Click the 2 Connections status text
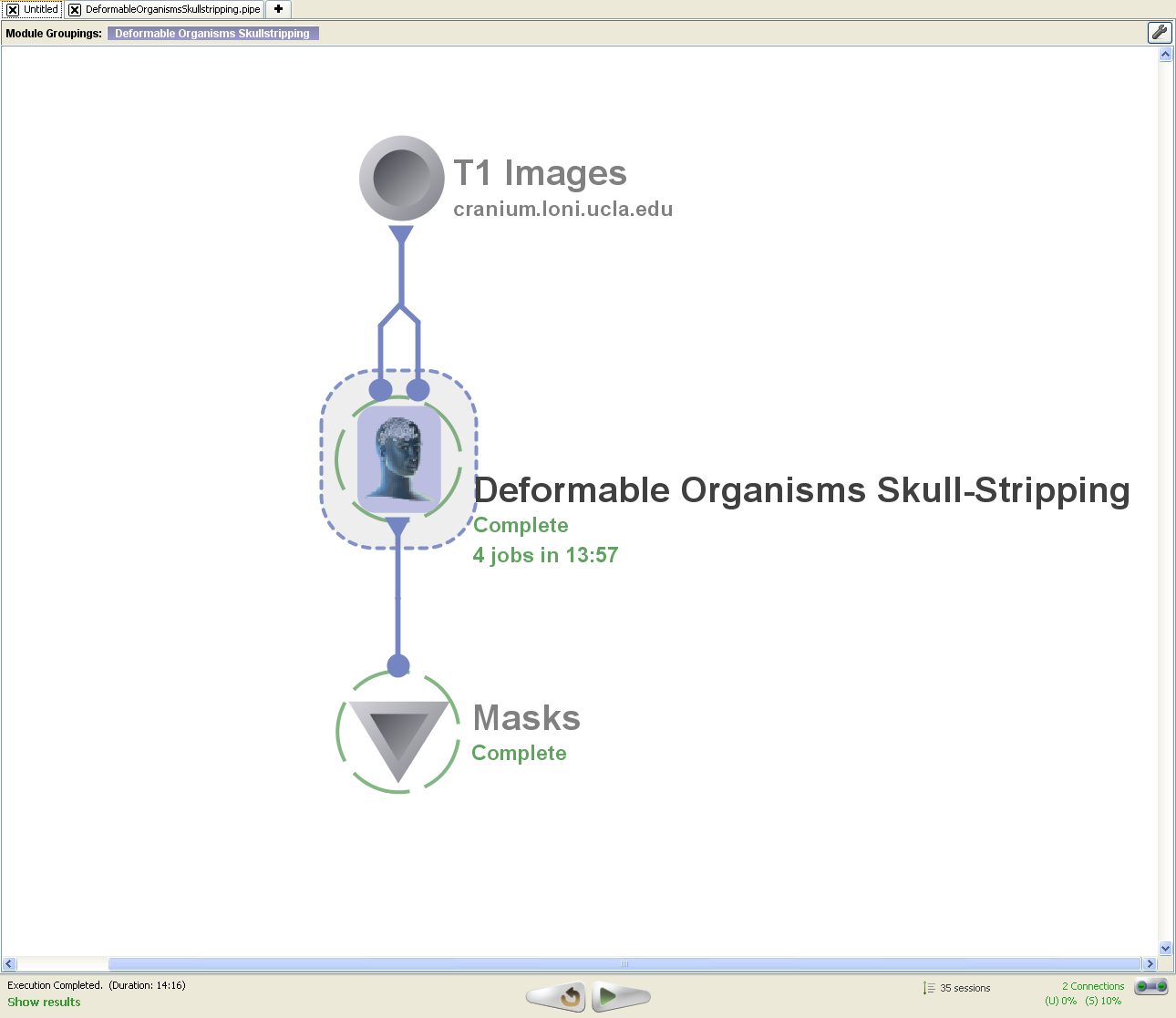The width and height of the screenshot is (1176, 1018). [x=1092, y=986]
